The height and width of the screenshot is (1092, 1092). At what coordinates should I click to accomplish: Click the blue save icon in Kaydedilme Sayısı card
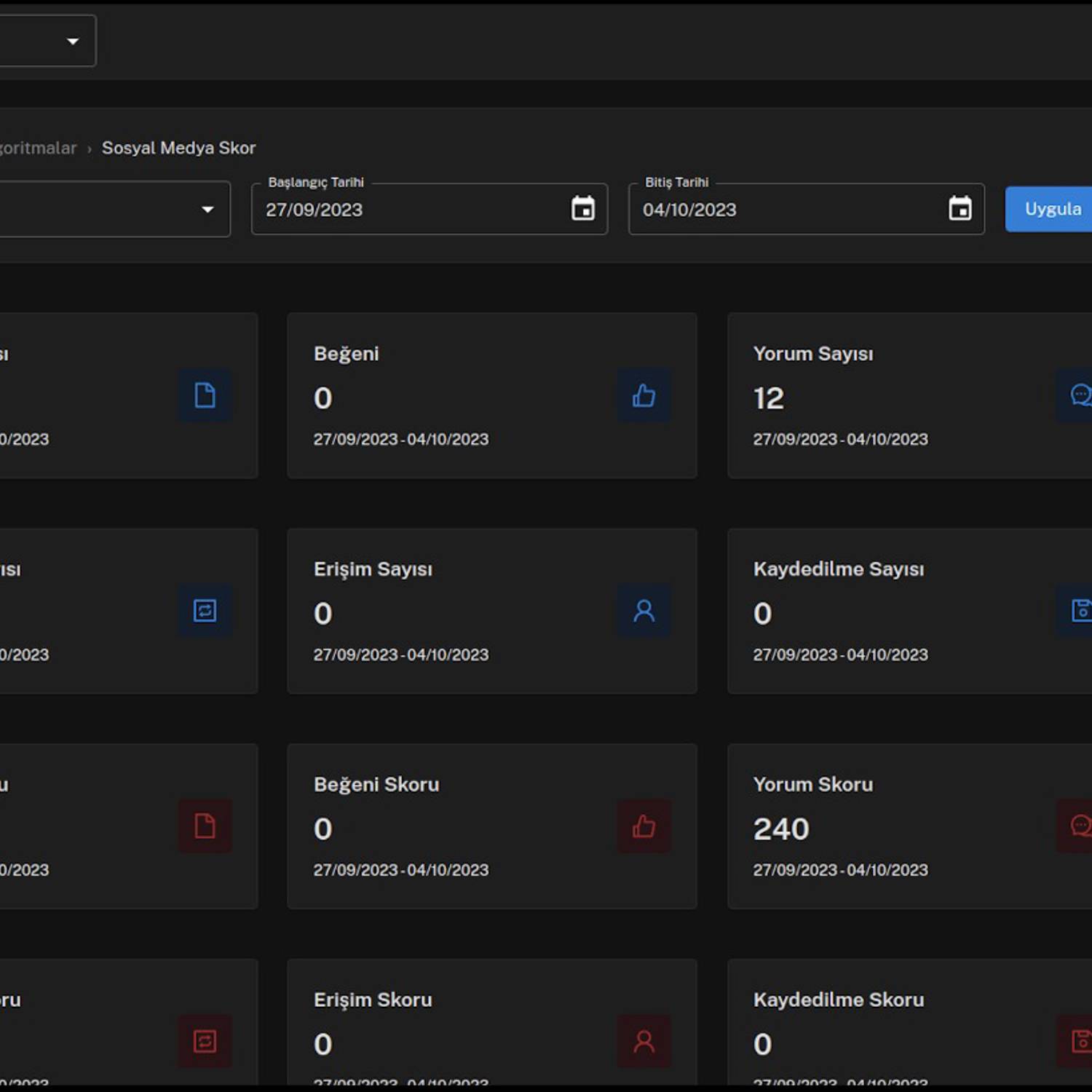(1080, 611)
